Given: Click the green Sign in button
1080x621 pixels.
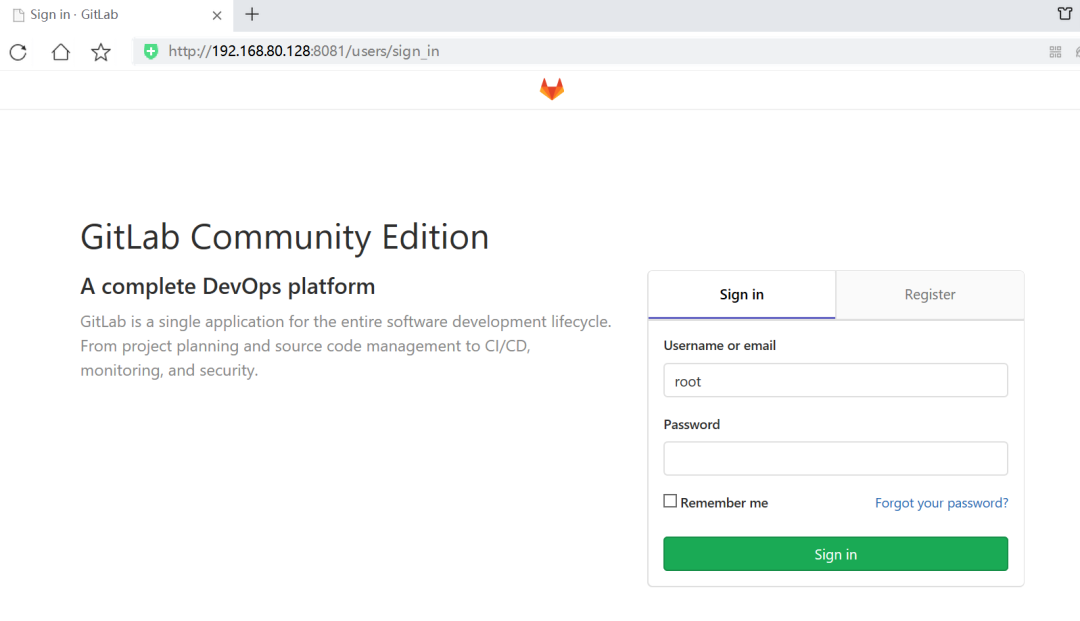Looking at the screenshot, I should (835, 554).
